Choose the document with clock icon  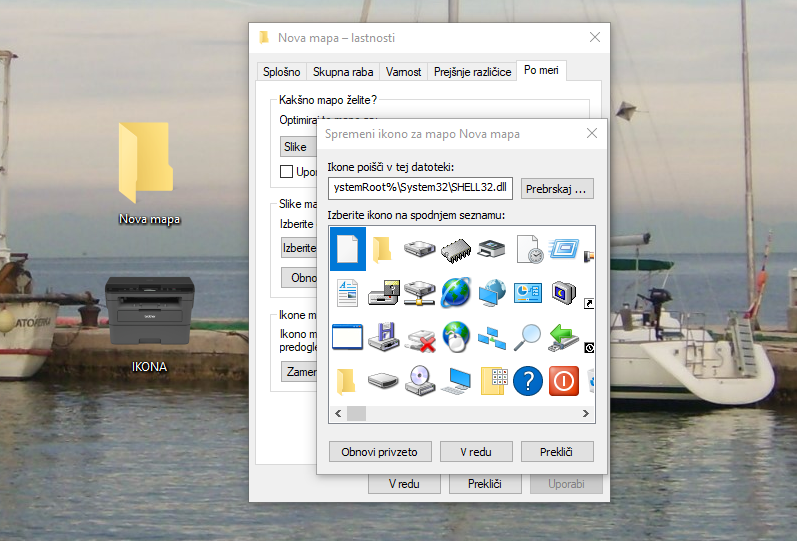pyautogui.click(x=529, y=249)
